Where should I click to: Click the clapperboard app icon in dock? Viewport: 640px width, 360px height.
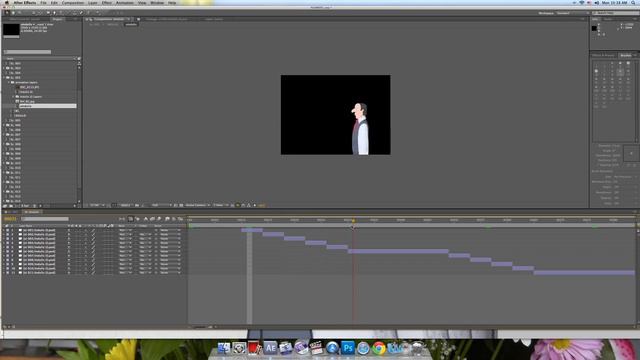[316, 348]
